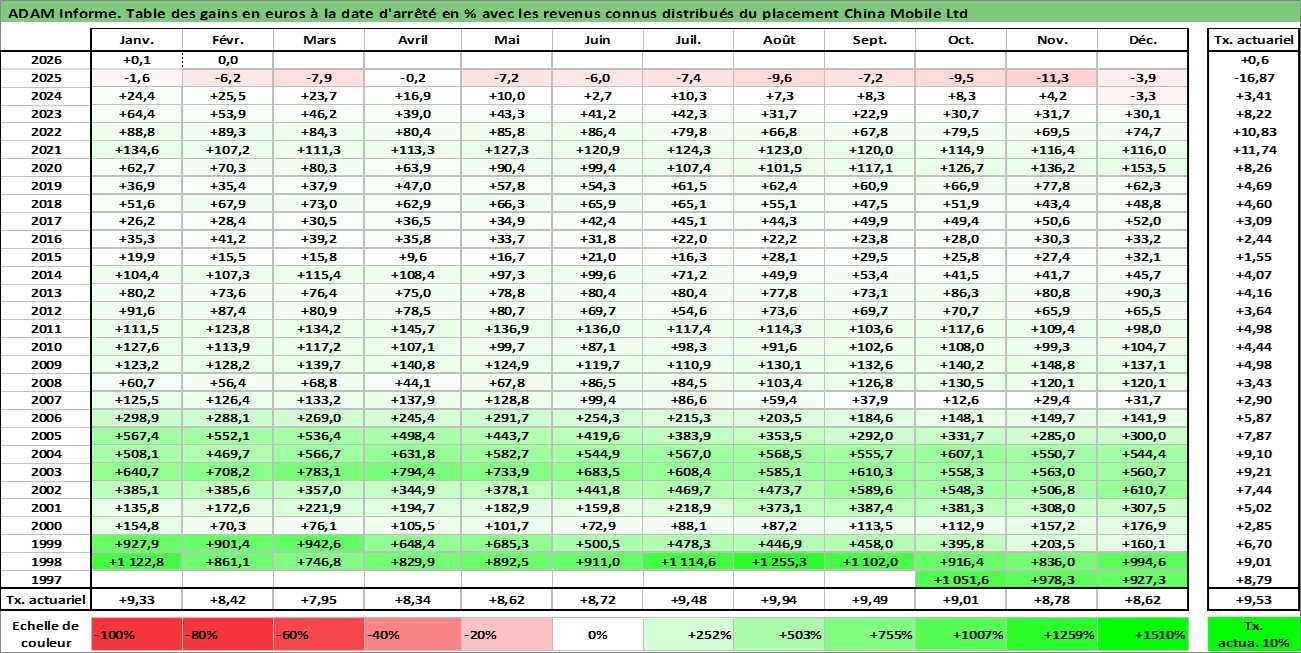Click the 'Tx. actuariel' bottom row label

click(x=45, y=600)
